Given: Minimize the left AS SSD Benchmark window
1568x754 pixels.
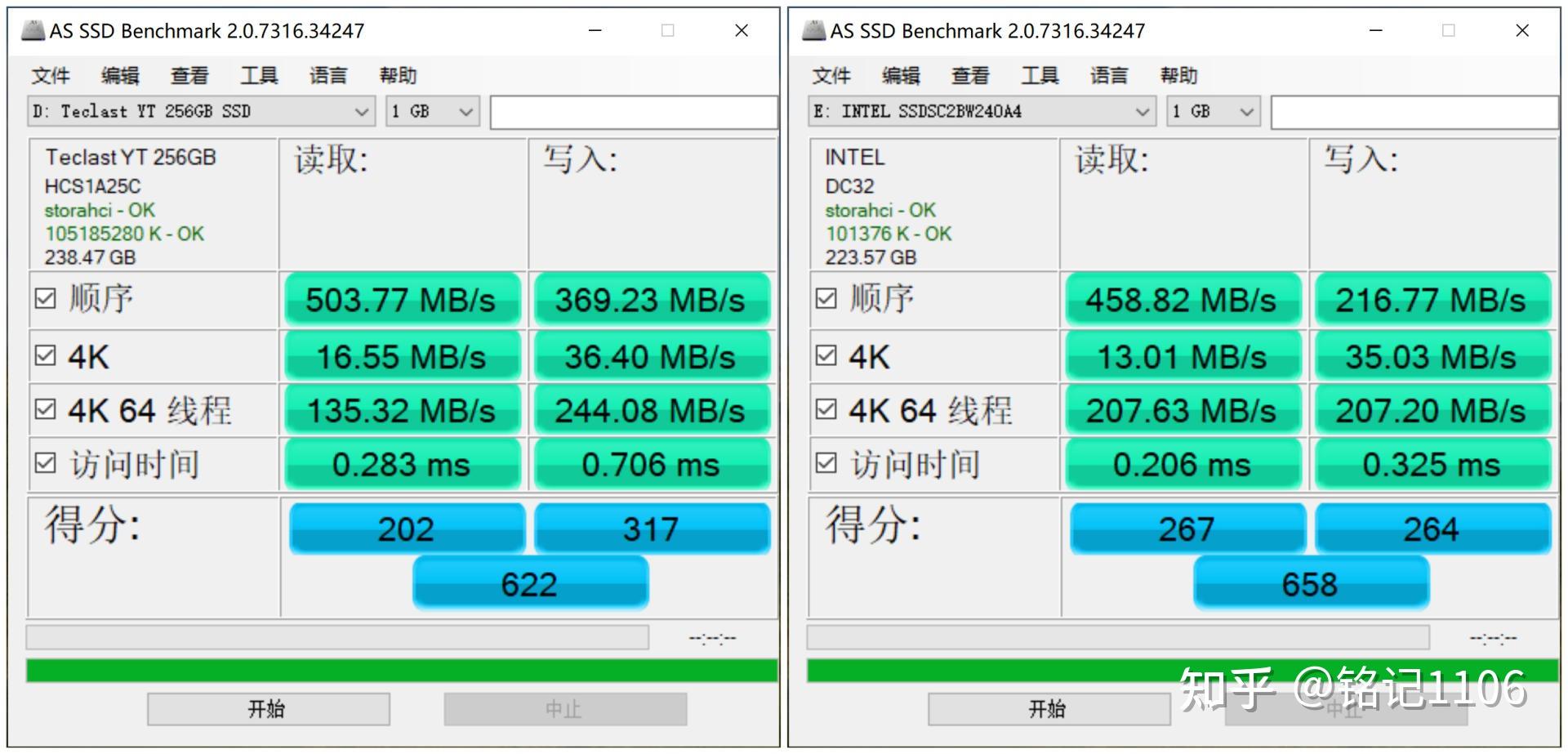Looking at the screenshot, I should (x=595, y=31).
